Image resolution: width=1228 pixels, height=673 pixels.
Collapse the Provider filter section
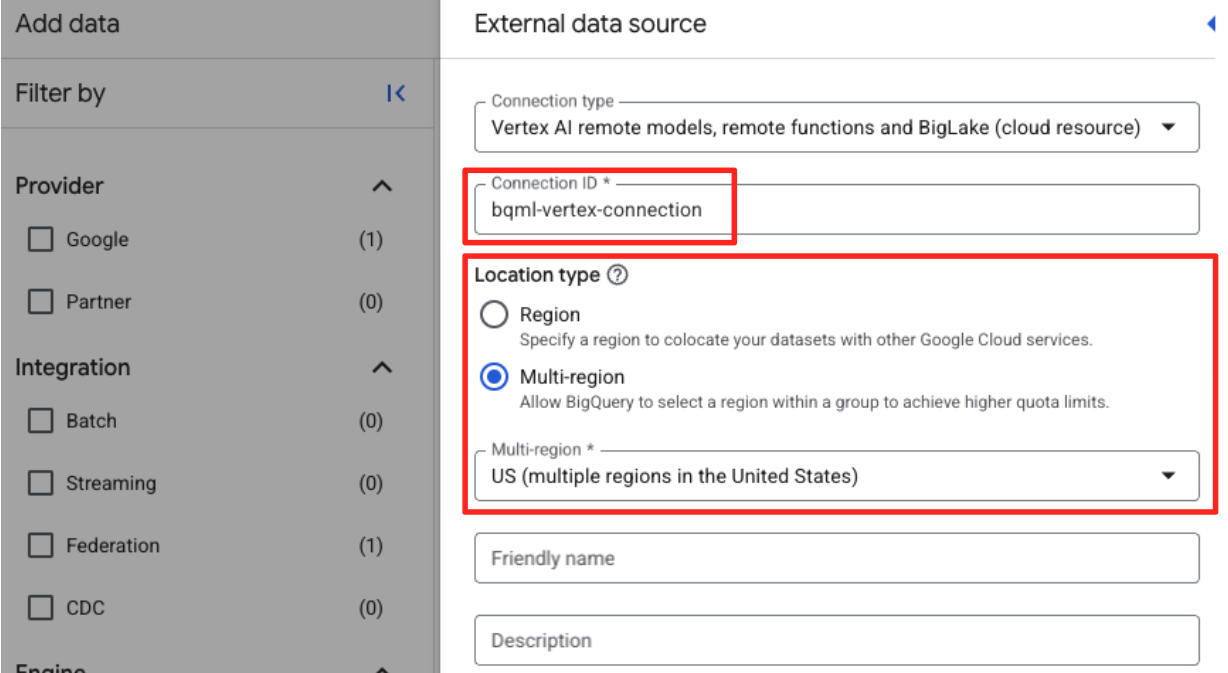coord(382,186)
